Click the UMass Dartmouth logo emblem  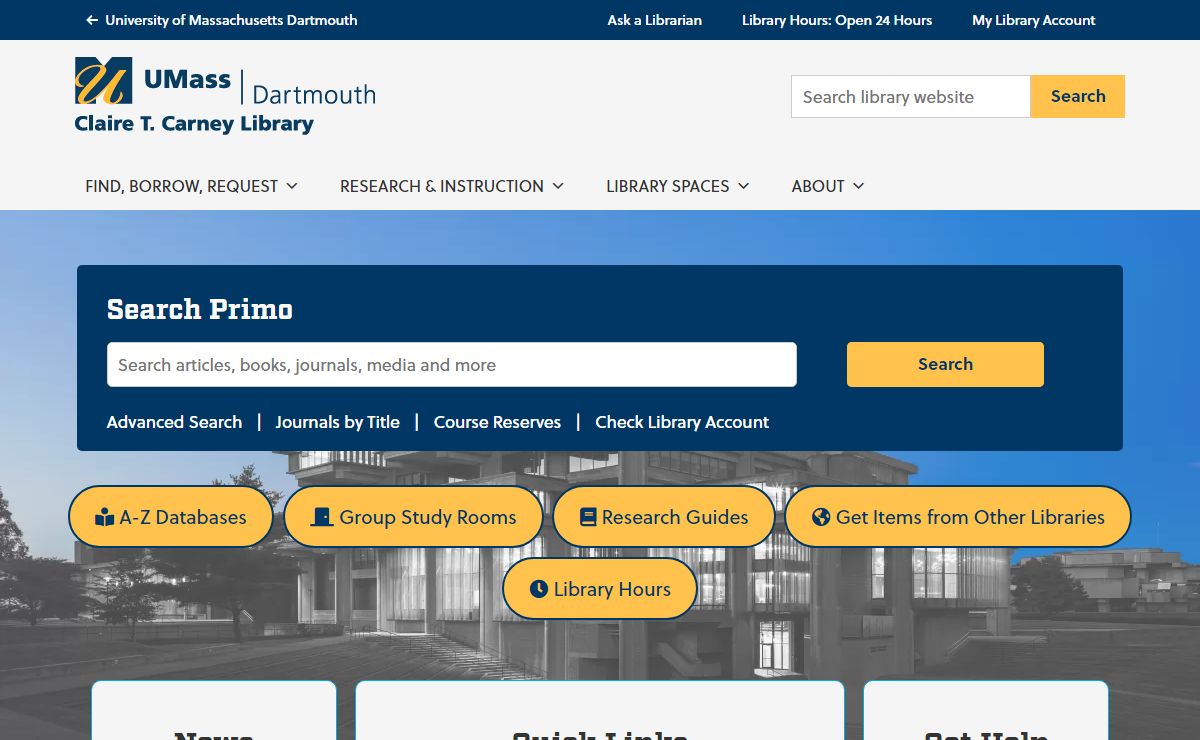tap(103, 81)
